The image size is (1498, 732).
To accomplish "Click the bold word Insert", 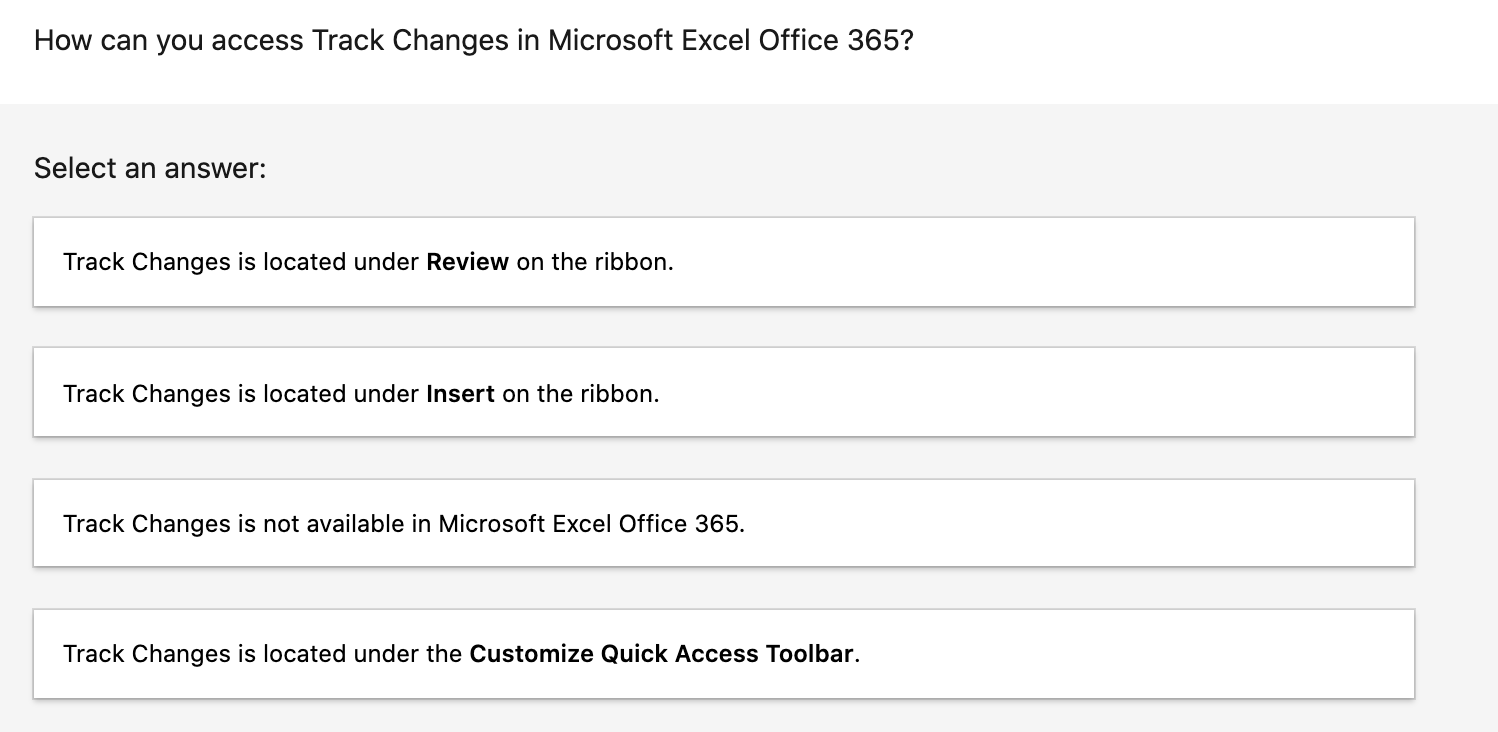I will tap(460, 393).
